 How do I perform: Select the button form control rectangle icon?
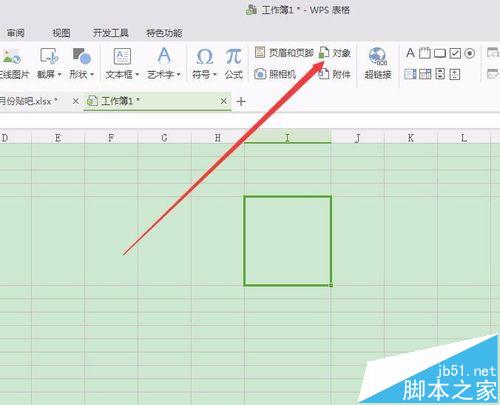440,53
